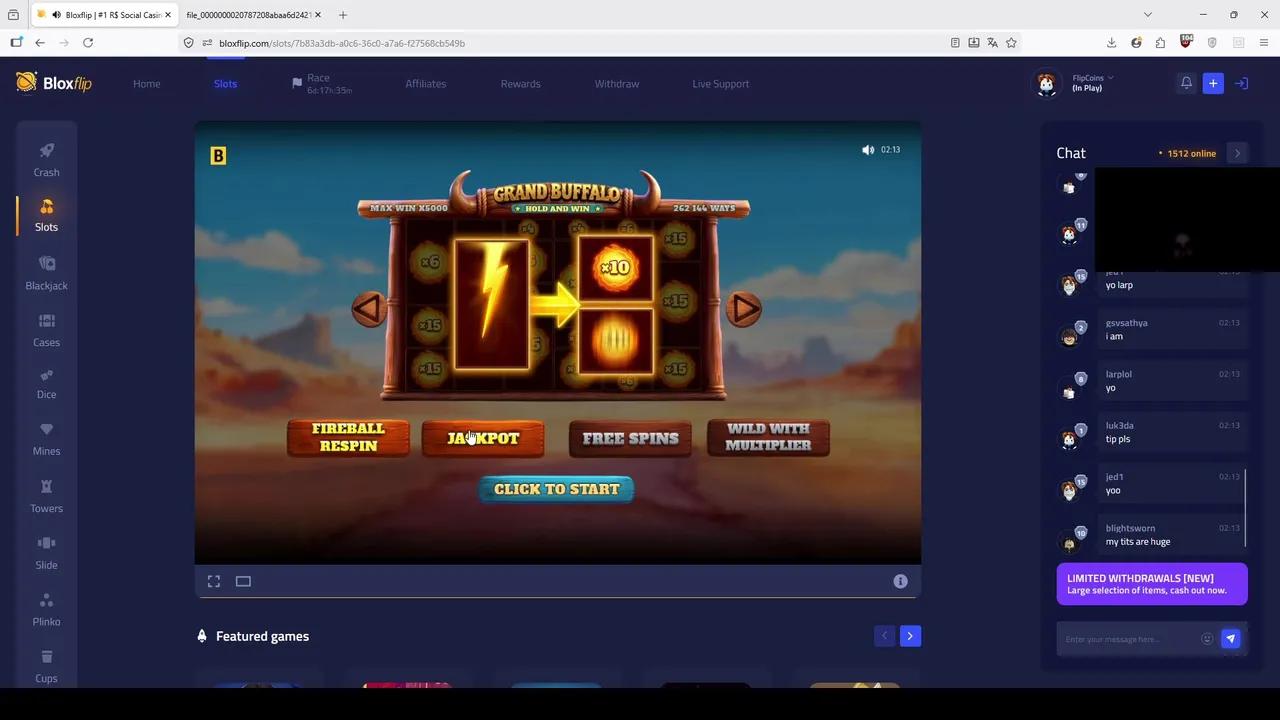1280x720 pixels.
Task: Go to Rewards page
Action: point(520,84)
